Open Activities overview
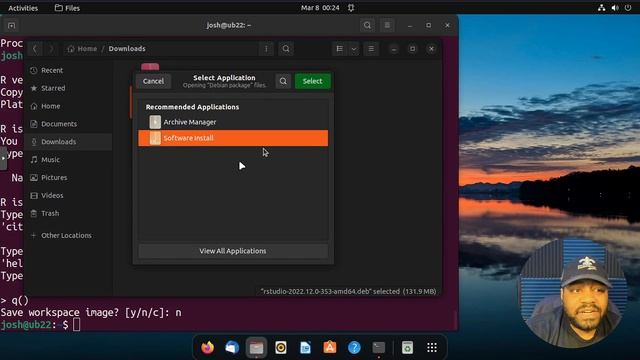 coord(23,8)
